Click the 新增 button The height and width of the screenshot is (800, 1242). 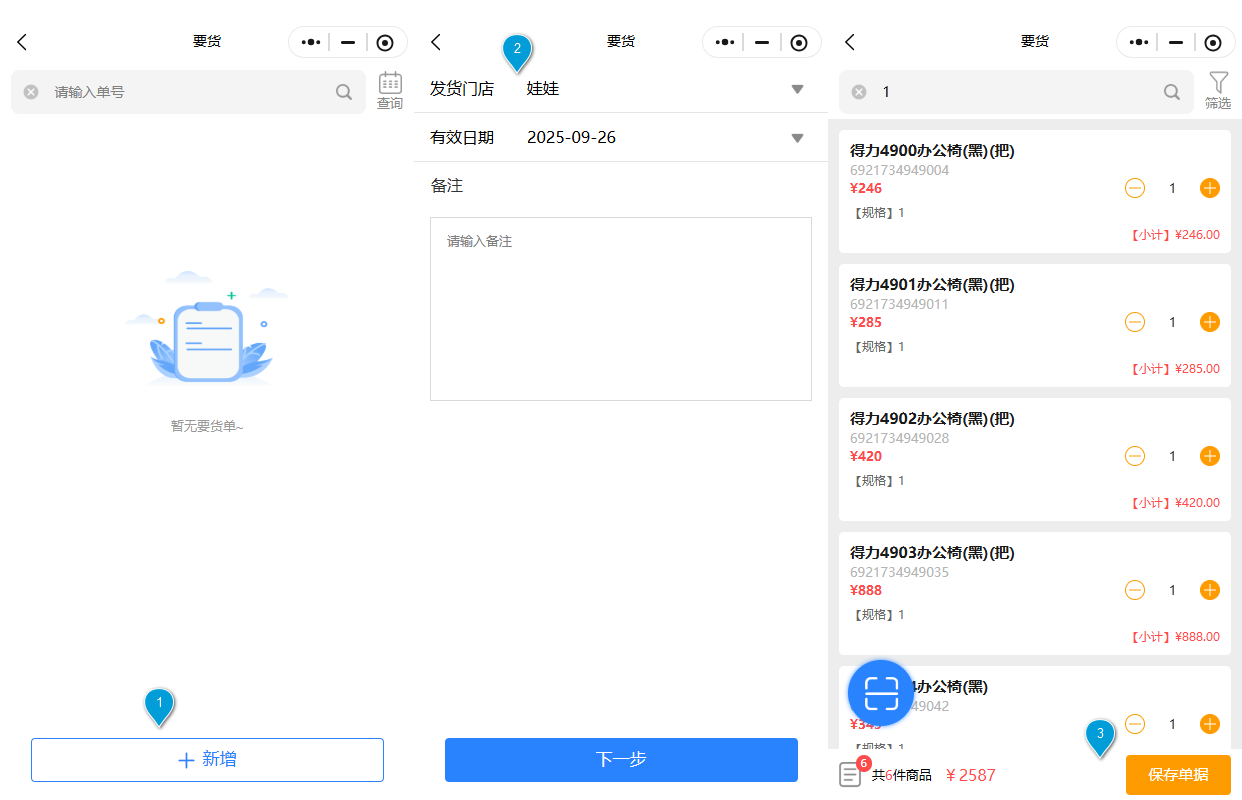207,760
